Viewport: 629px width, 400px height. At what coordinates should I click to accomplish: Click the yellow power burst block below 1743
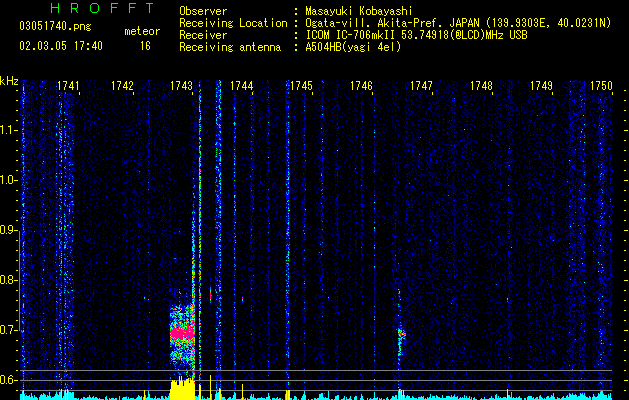point(183,389)
